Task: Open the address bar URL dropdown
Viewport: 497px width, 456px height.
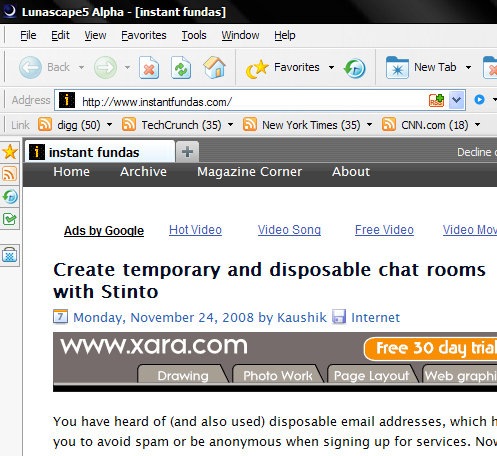Action: pyautogui.click(x=457, y=100)
